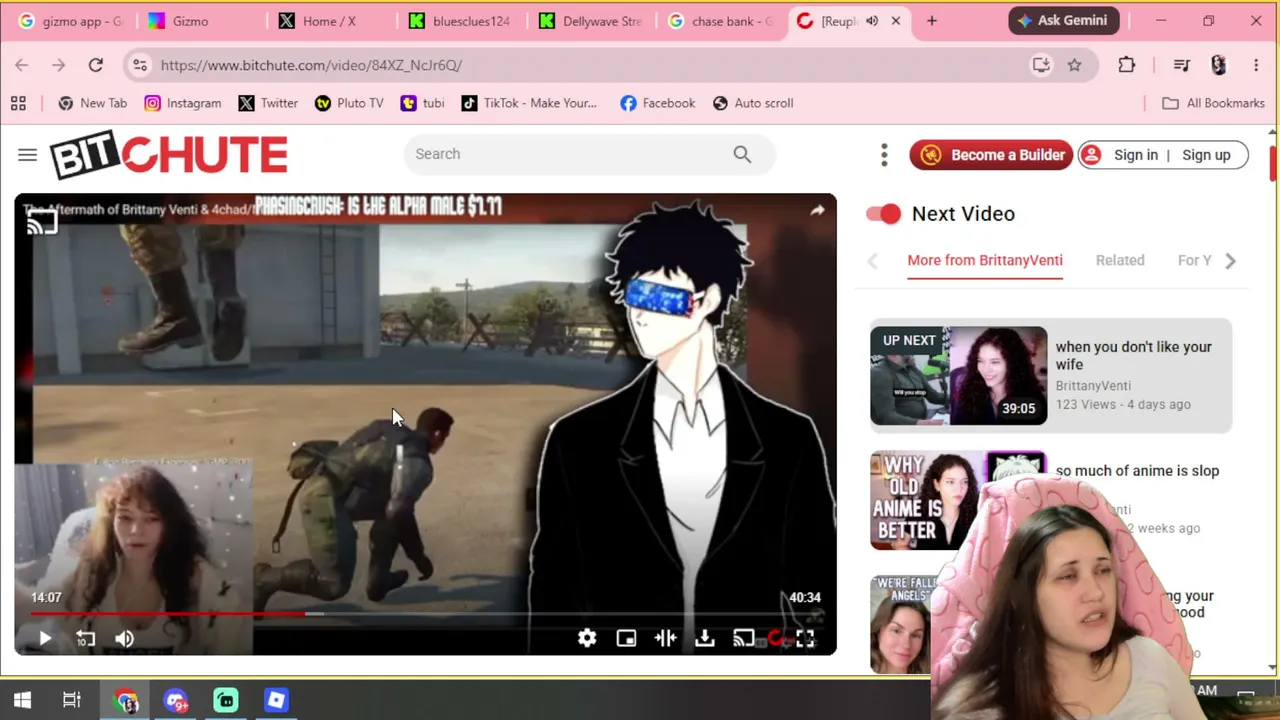
Task: Open the Auto scroll bookmark
Action: point(753,103)
